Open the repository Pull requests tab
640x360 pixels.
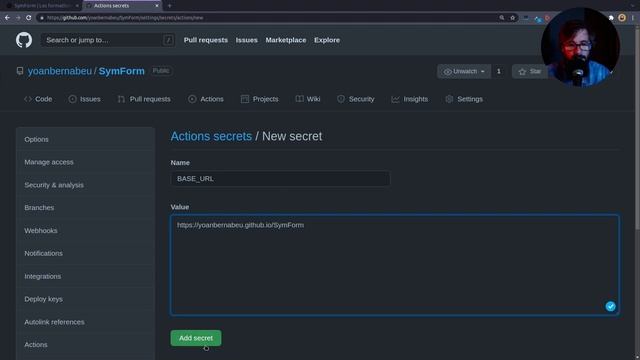pos(144,99)
